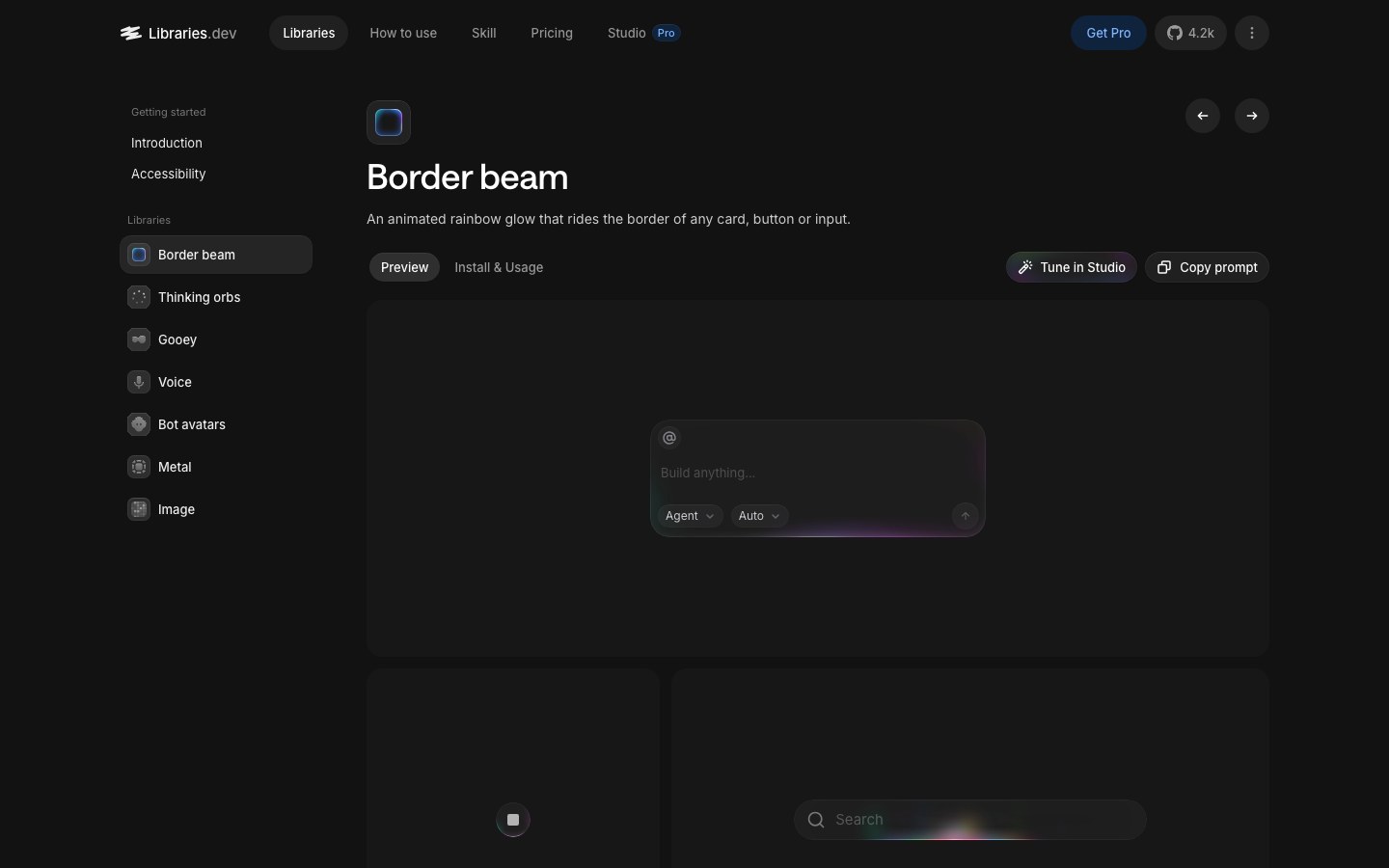Open the Auto dropdown
Screen dimensions: 1389x868
click(x=759, y=516)
